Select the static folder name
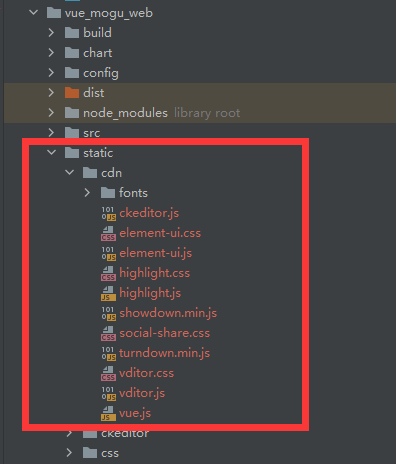The image size is (396, 464). pyautogui.click(x=98, y=153)
